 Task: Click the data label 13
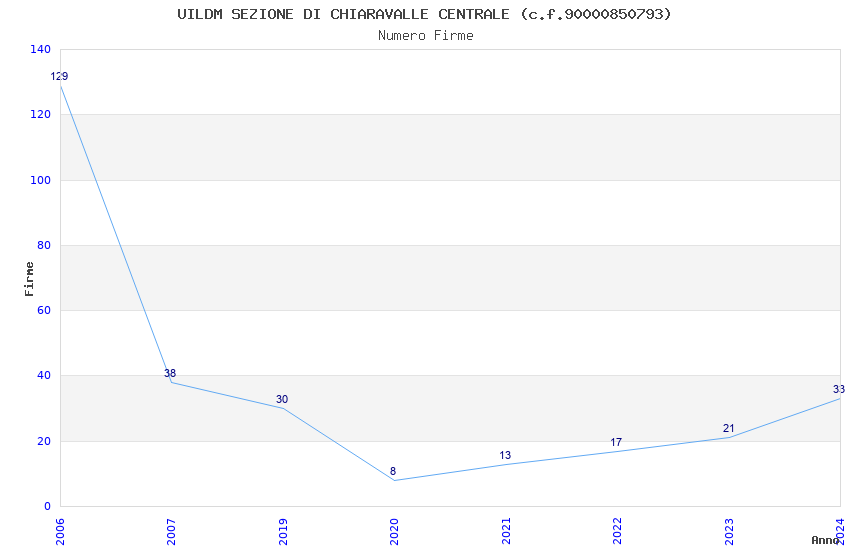pyautogui.click(x=505, y=455)
